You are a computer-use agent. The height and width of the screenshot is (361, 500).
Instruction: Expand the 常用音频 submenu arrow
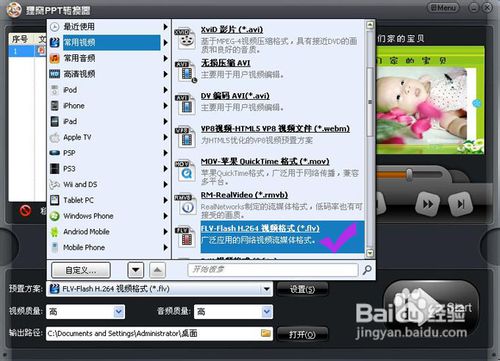(x=165, y=58)
